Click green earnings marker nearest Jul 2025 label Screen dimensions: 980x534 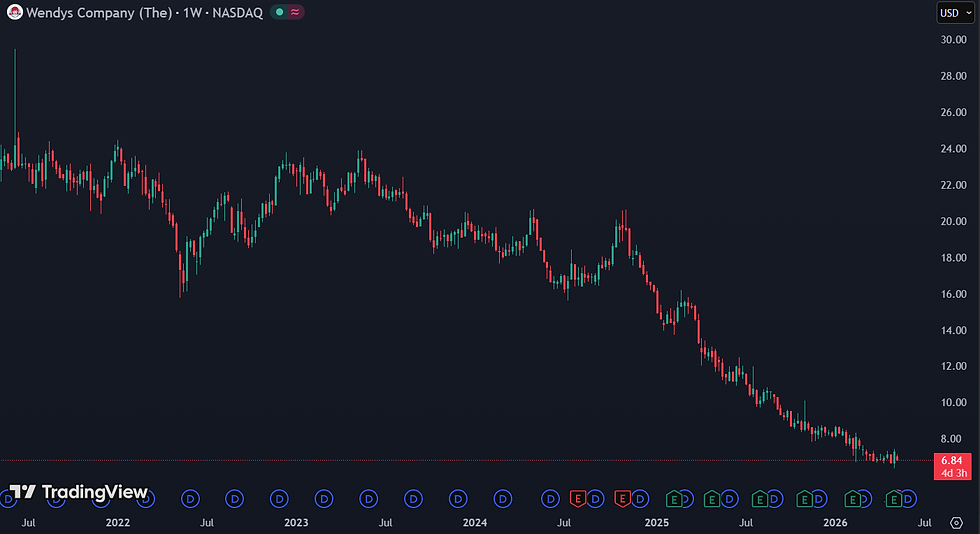759,499
